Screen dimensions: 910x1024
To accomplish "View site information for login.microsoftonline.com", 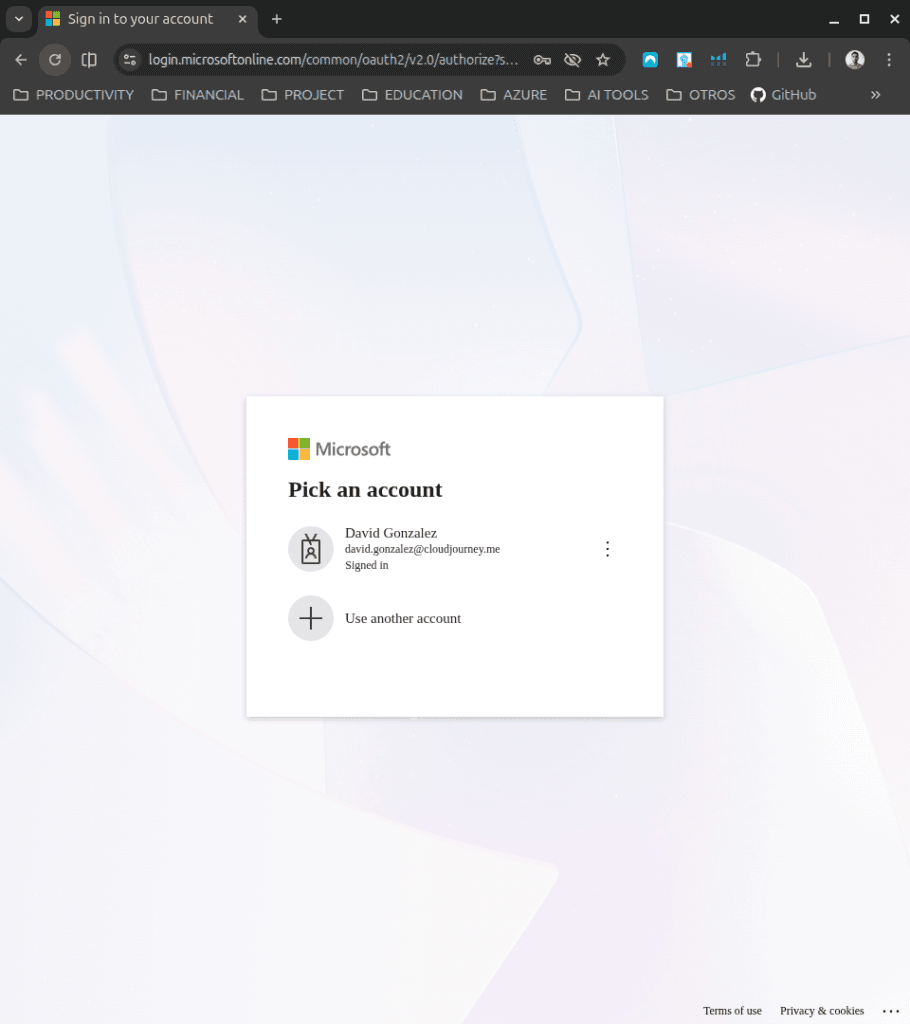I will [x=129, y=60].
